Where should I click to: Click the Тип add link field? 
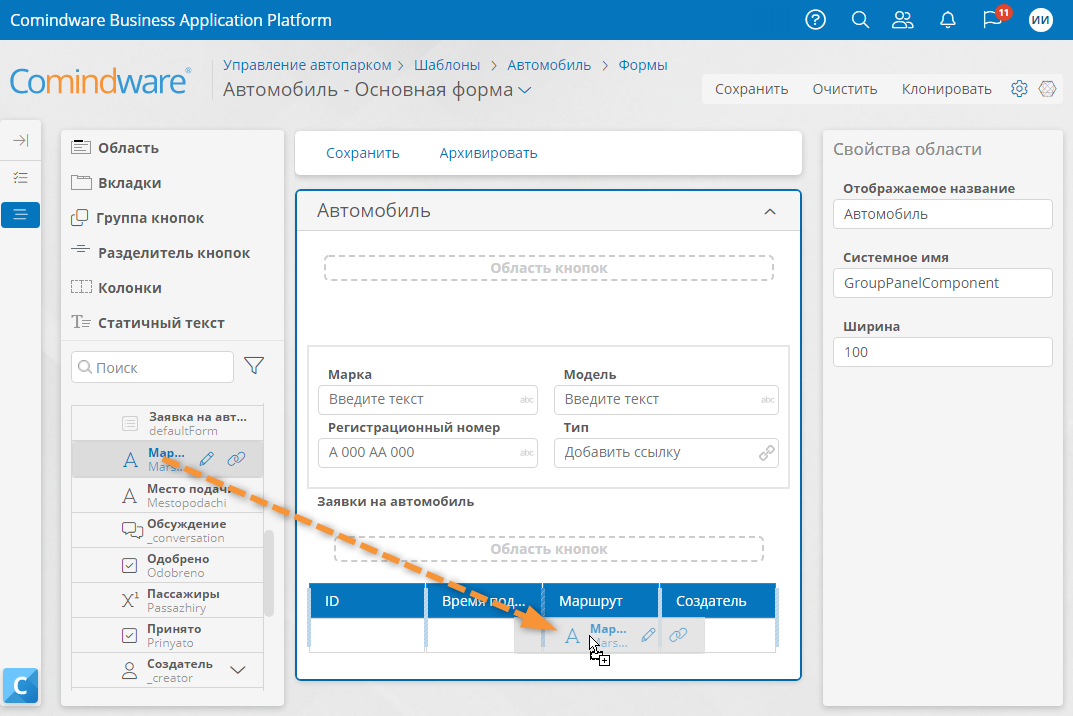tap(666, 452)
